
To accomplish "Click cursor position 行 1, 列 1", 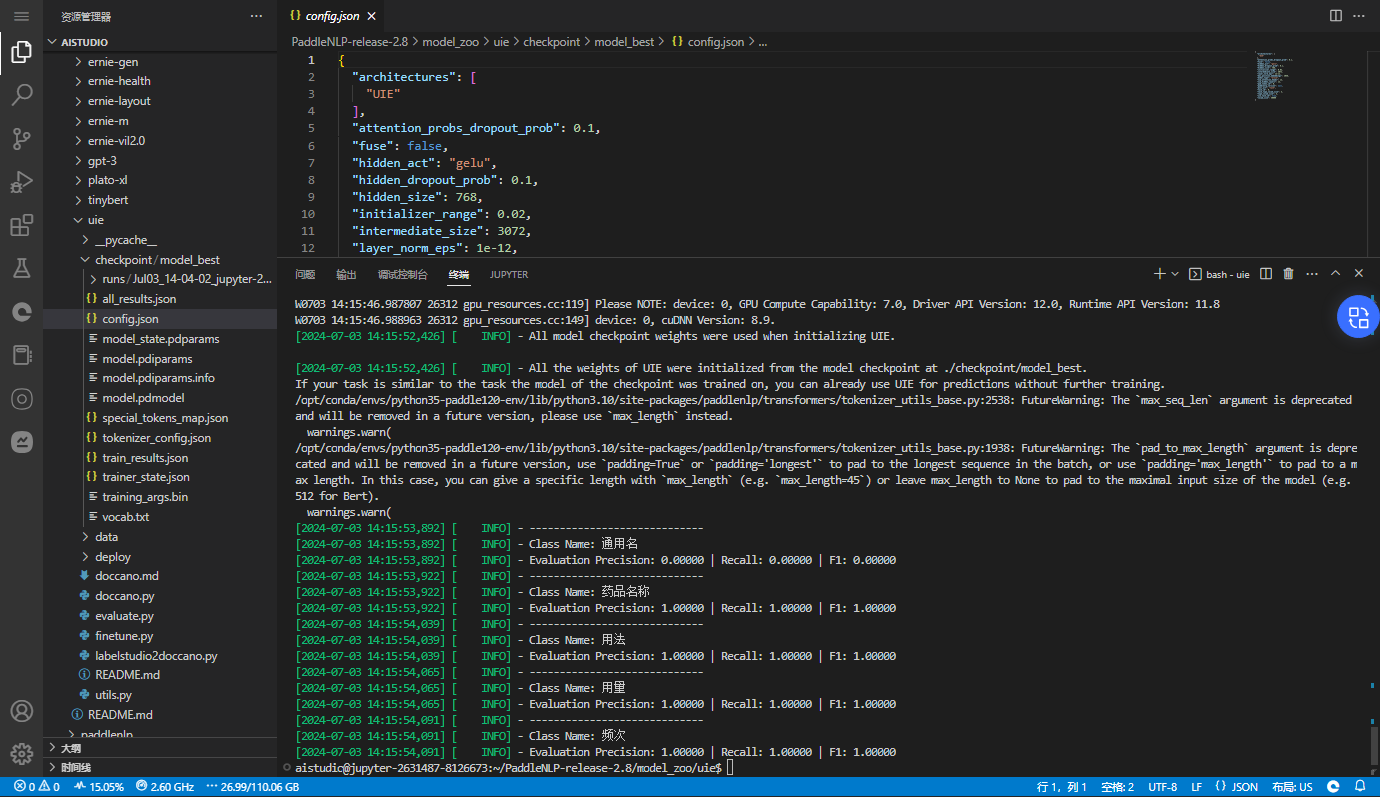I will tap(1062, 787).
